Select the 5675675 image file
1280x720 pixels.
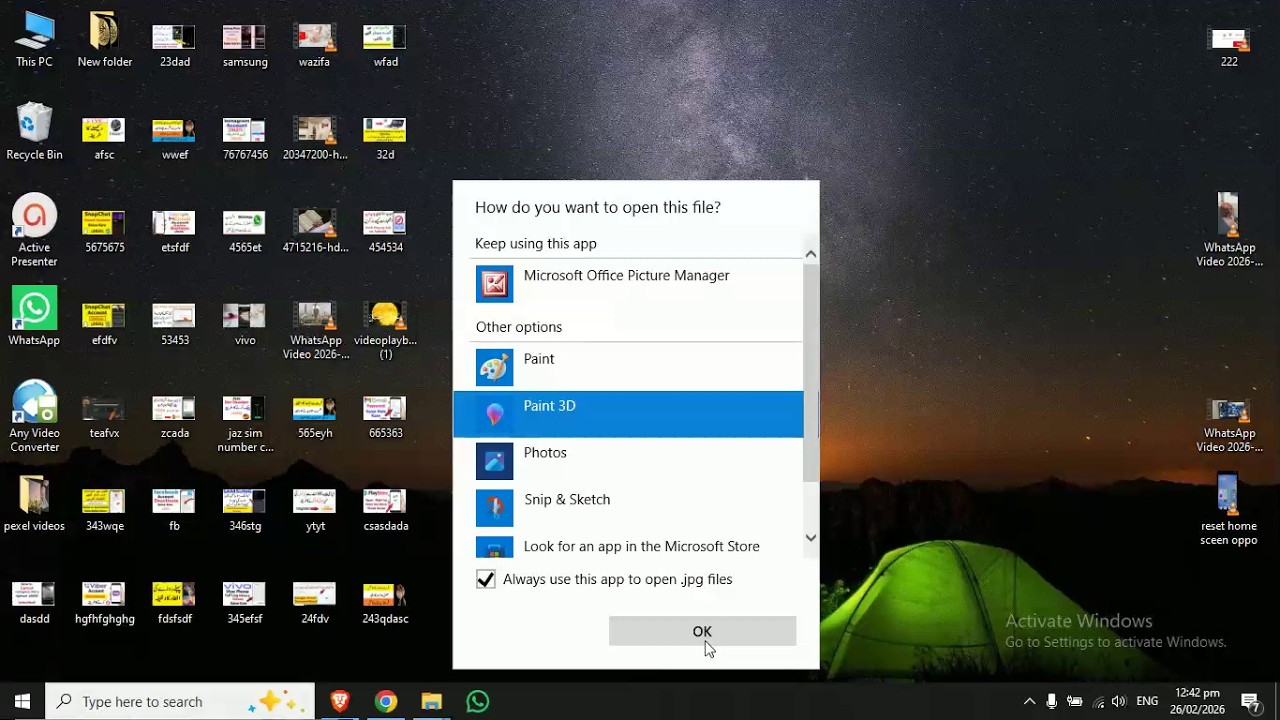click(104, 231)
